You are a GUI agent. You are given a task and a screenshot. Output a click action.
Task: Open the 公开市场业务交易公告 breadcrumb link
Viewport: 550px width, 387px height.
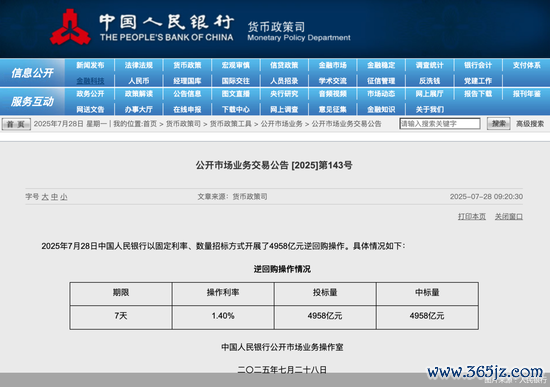tap(346, 124)
